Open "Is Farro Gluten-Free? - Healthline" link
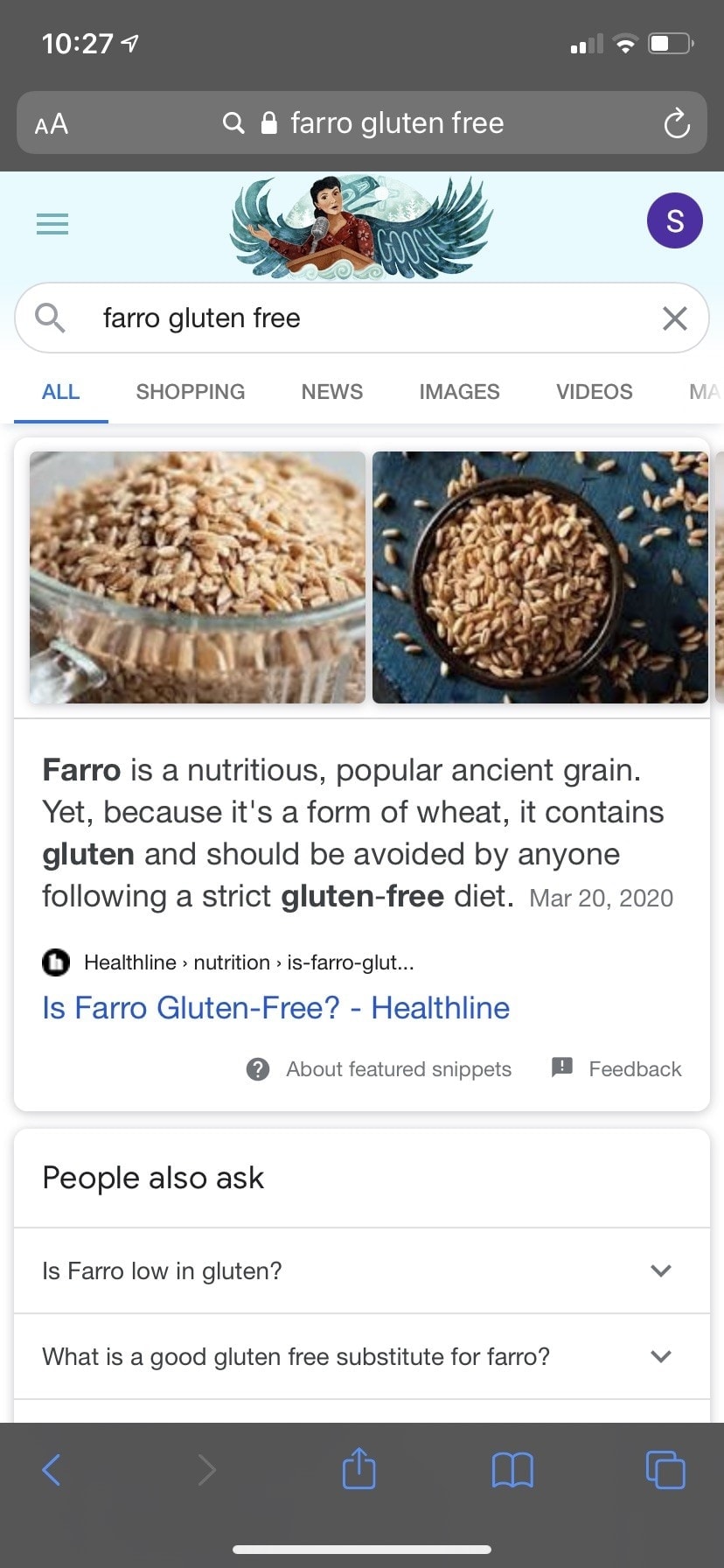The height and width of the screenshot is (1568, 724). coord(275,1008)
